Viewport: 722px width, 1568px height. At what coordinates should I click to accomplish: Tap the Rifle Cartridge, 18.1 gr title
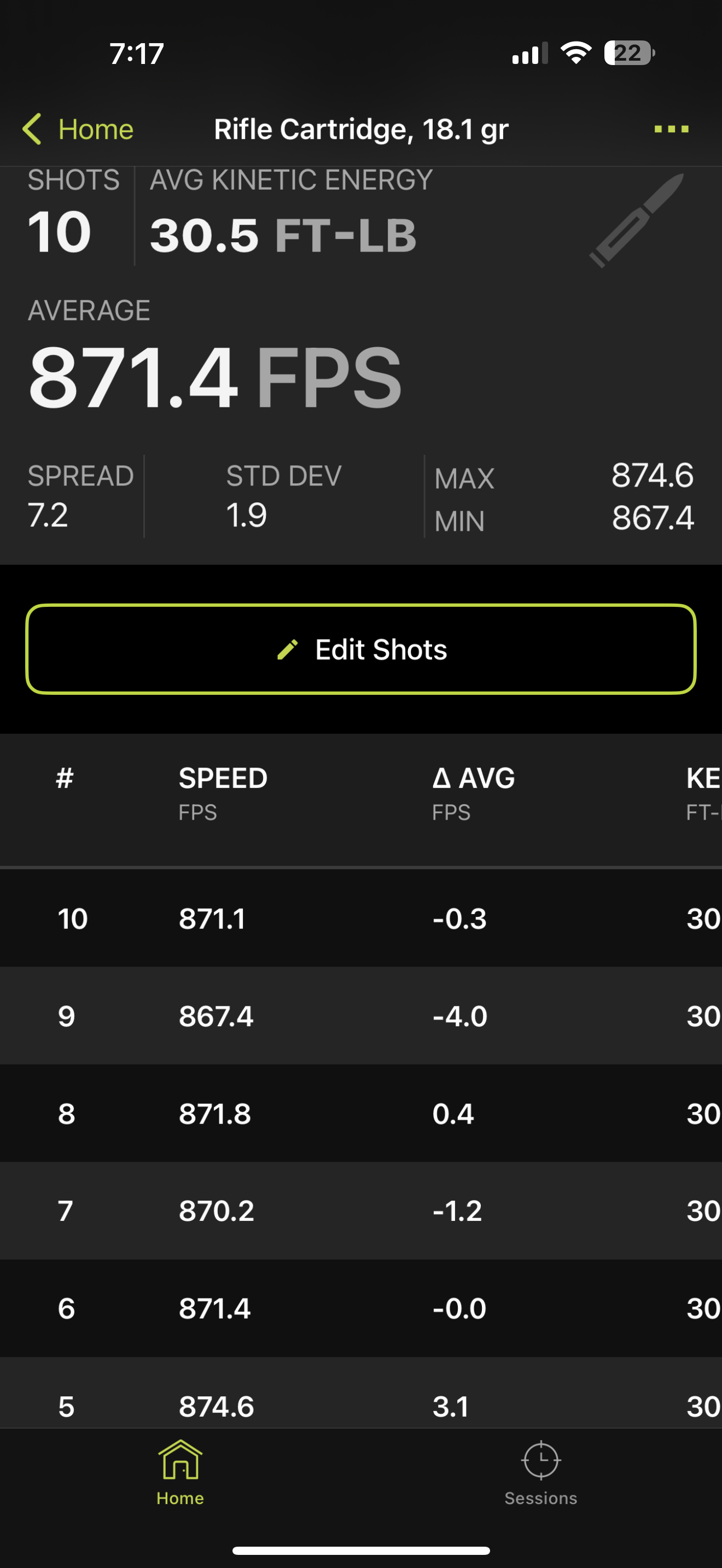(x=361, y=129)
